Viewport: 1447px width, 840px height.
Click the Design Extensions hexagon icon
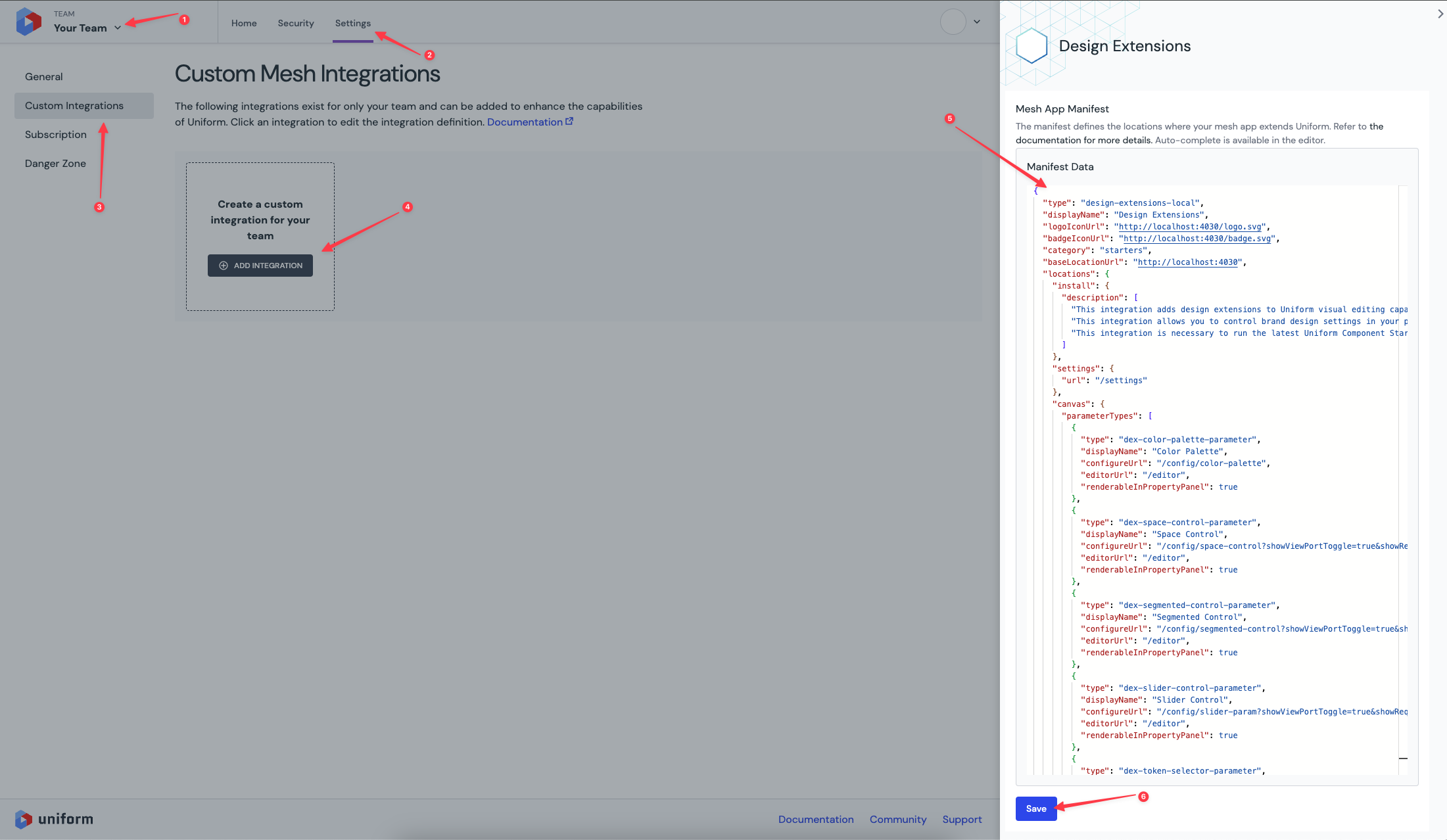tap(1031, 45)
